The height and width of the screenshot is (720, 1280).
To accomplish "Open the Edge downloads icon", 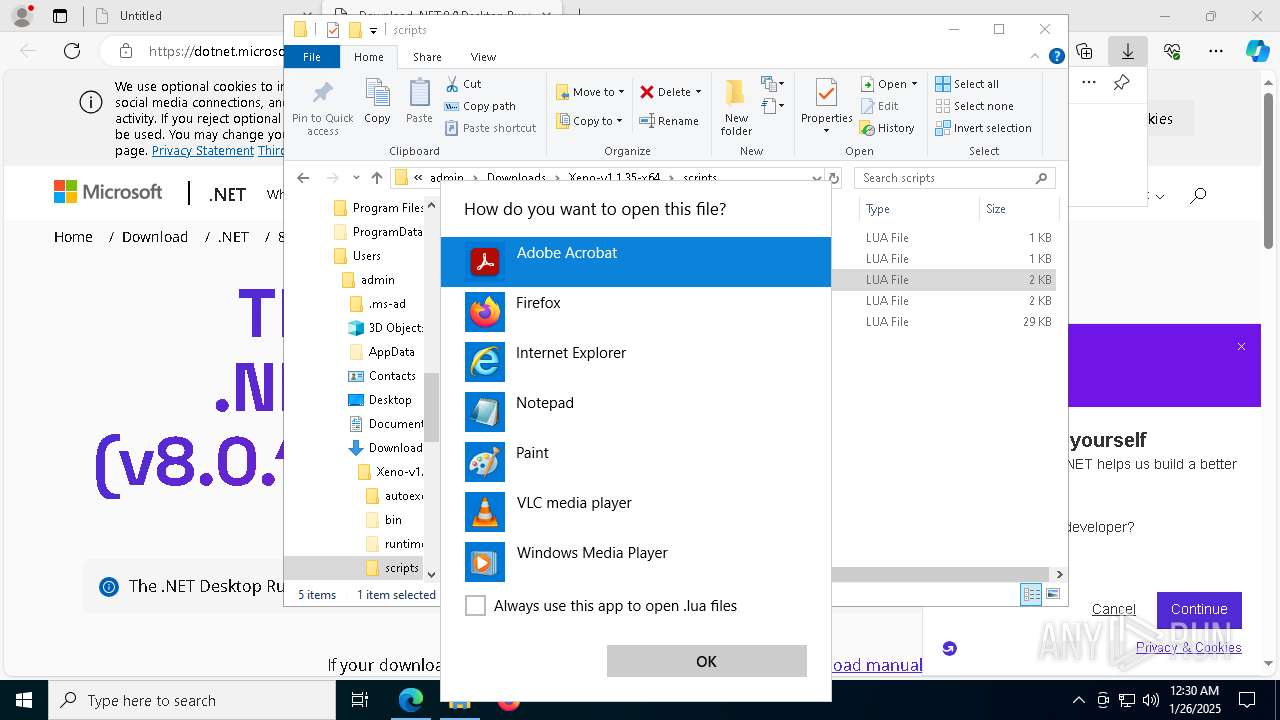I will point(1127,51).
